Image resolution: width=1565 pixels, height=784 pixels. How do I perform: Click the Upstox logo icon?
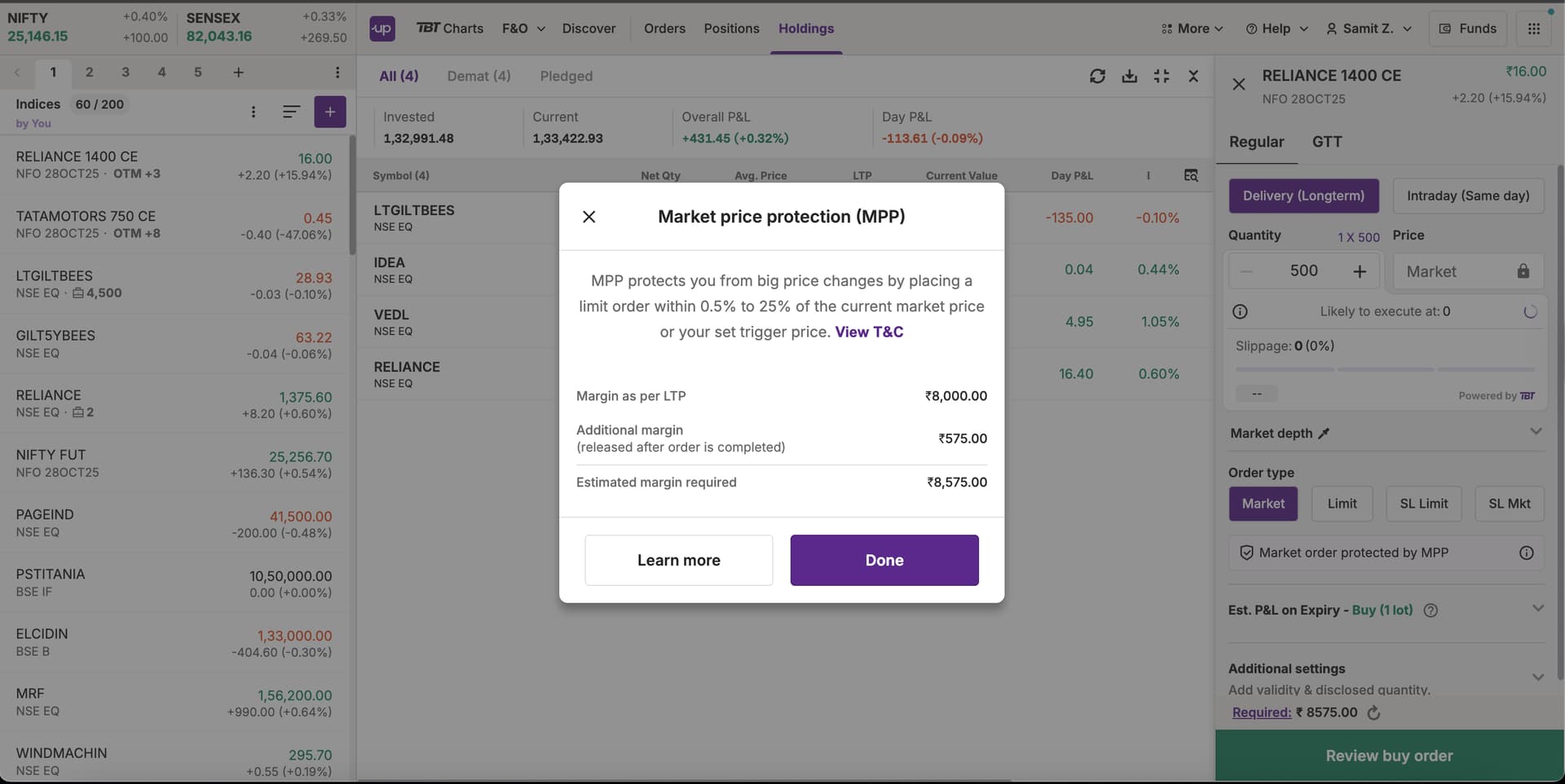pyautogui.click(x=381, y=29)
